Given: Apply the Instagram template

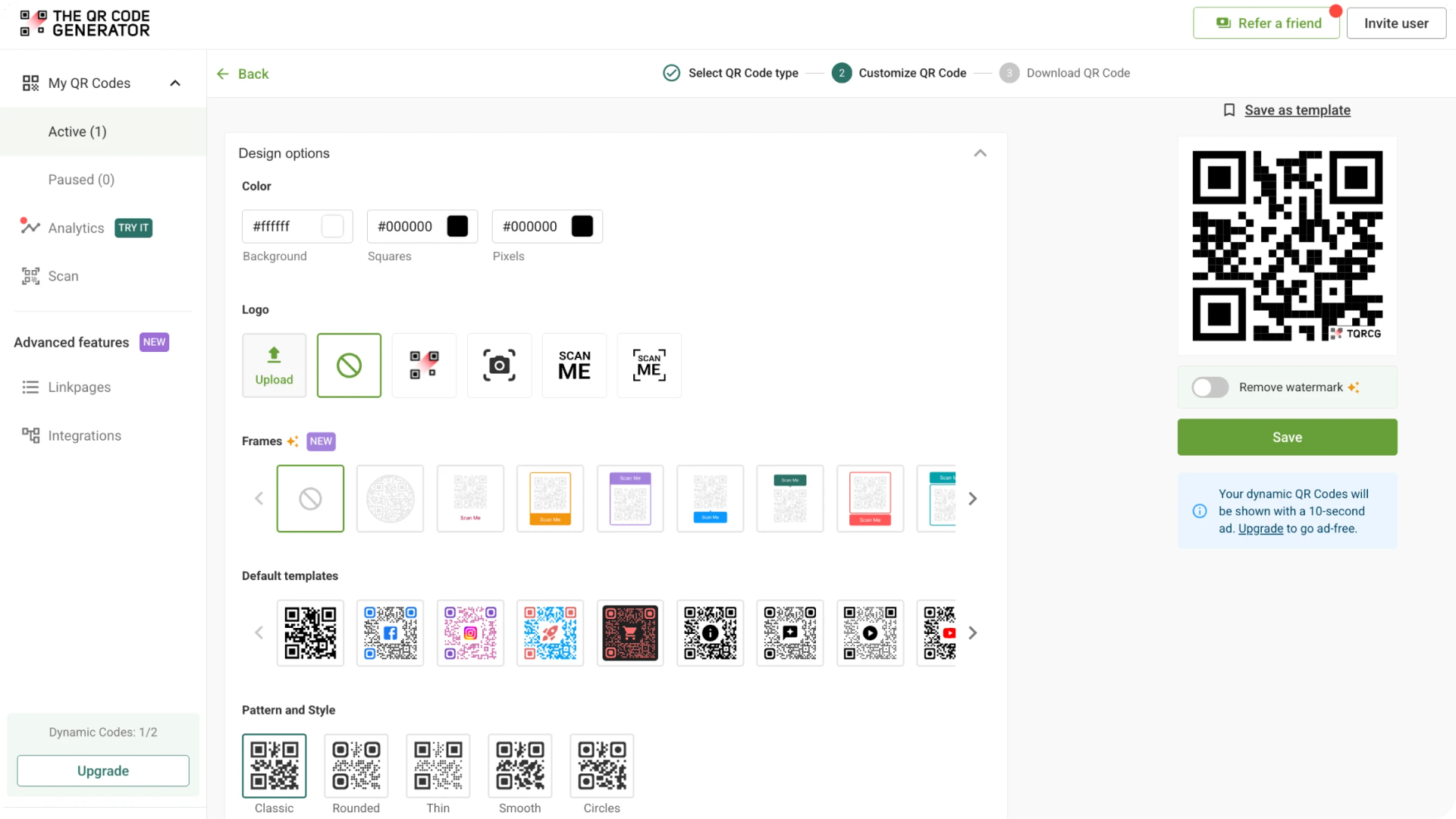Looking at the screenshot, I should point(470,632).
